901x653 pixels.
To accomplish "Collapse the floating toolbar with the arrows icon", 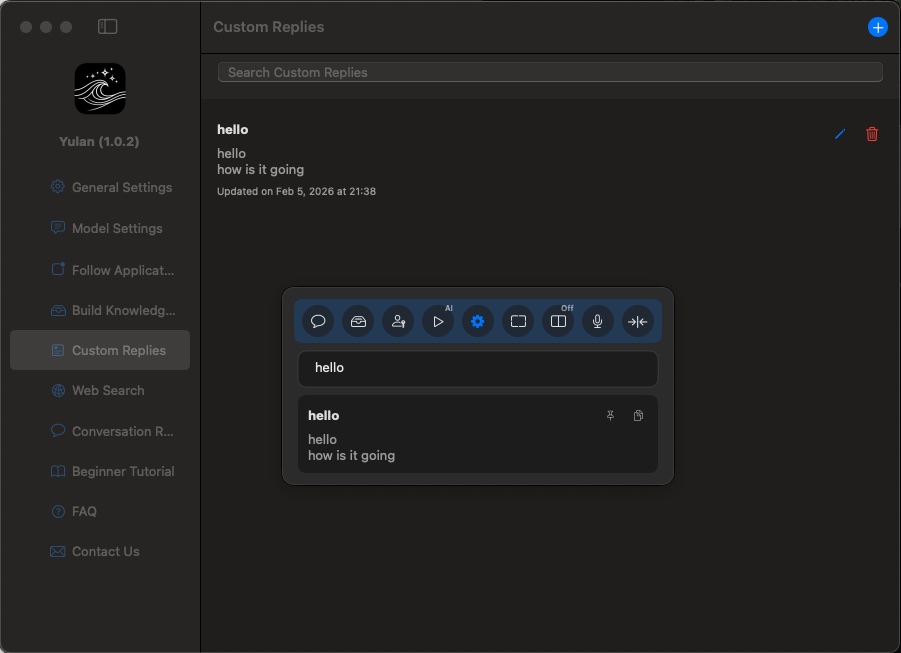I will coord(638,321).
